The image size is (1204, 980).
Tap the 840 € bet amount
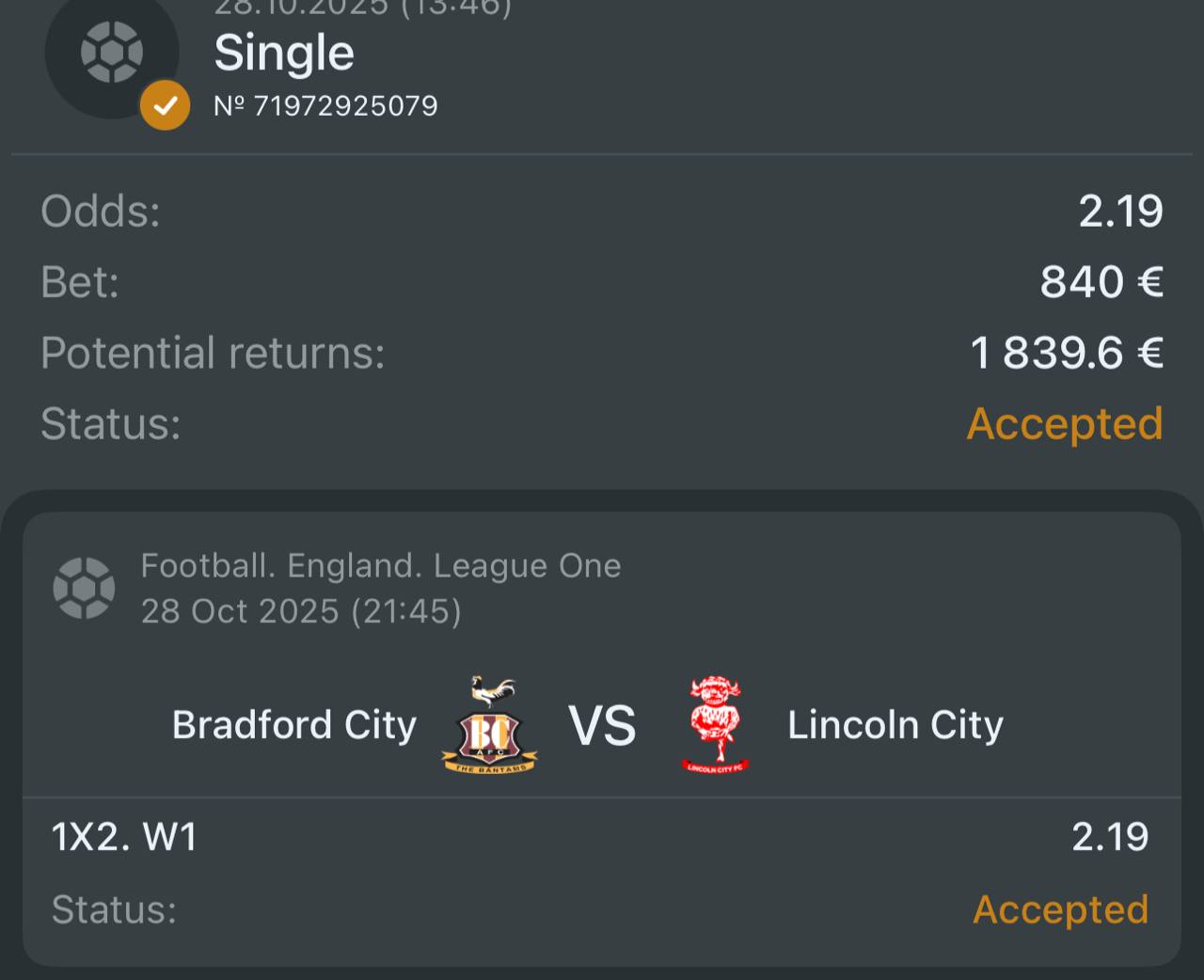point(1101,281)
